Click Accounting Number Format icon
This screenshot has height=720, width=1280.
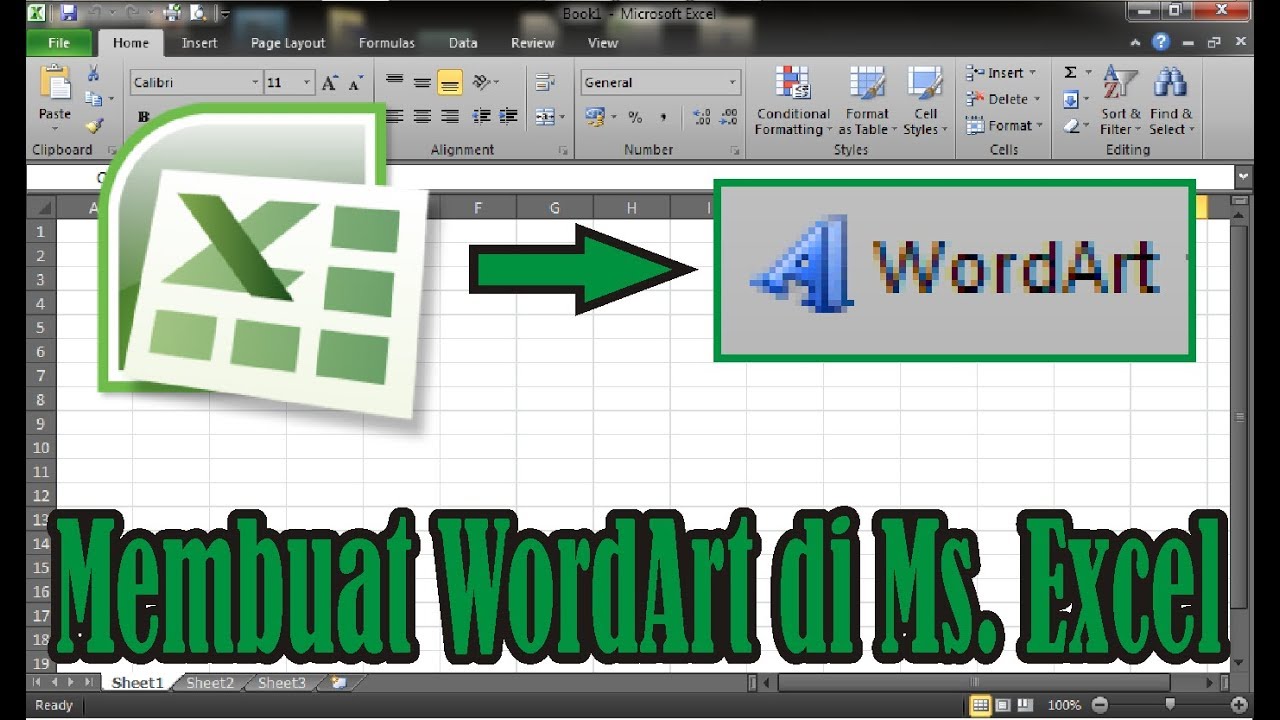[595, 117]
